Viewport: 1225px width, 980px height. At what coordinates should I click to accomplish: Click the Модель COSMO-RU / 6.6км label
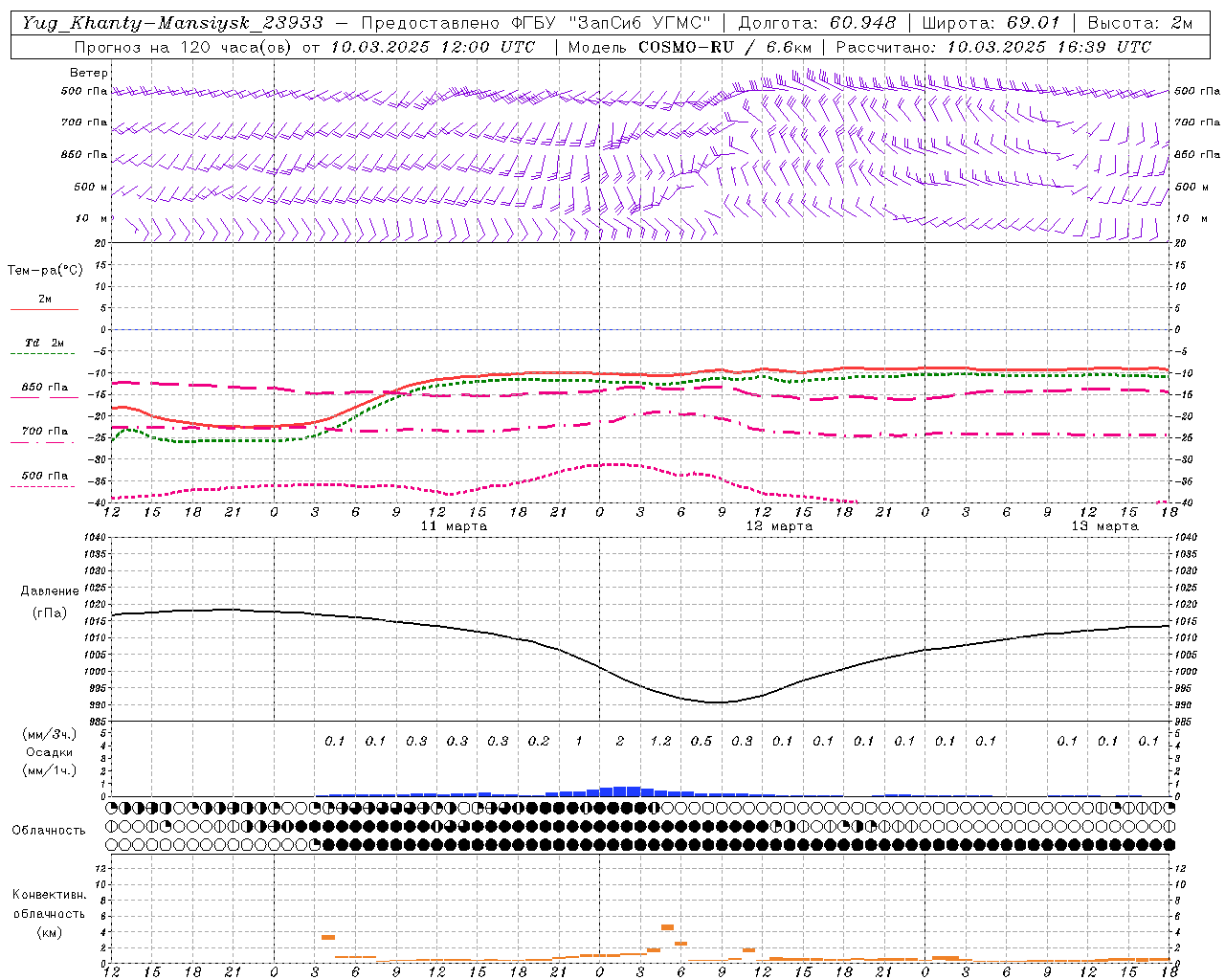click(689, 47)
